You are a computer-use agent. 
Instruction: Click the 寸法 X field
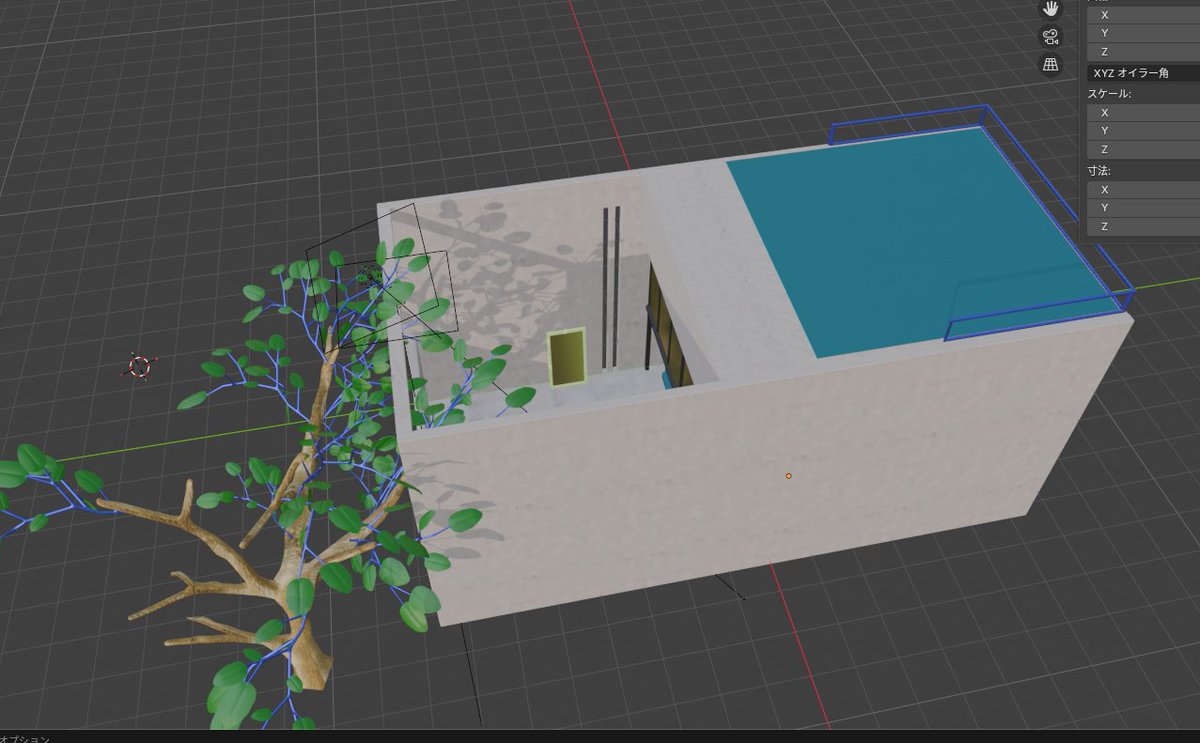point(1143,189)
